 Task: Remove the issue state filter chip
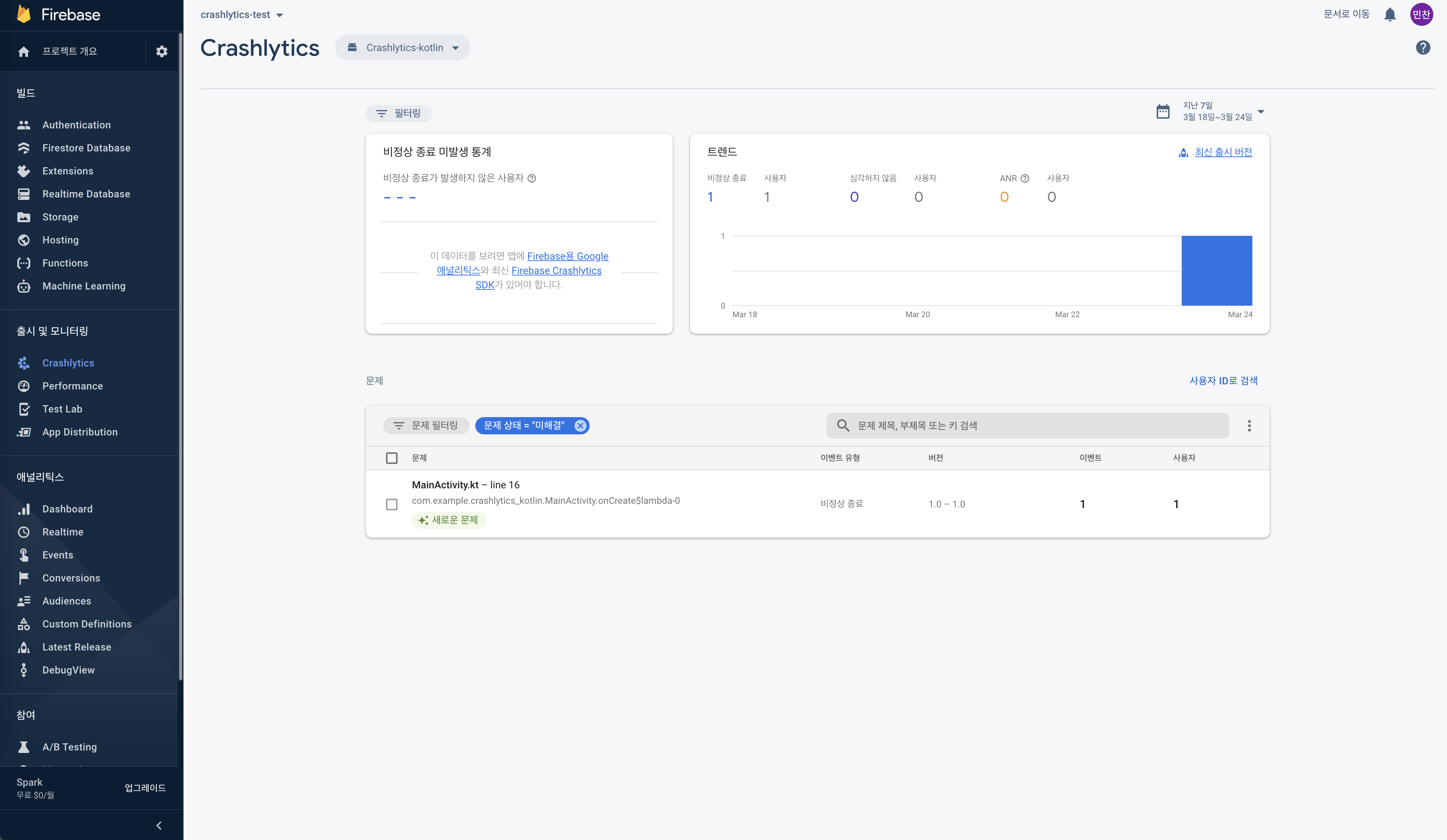tap(580, 426)
